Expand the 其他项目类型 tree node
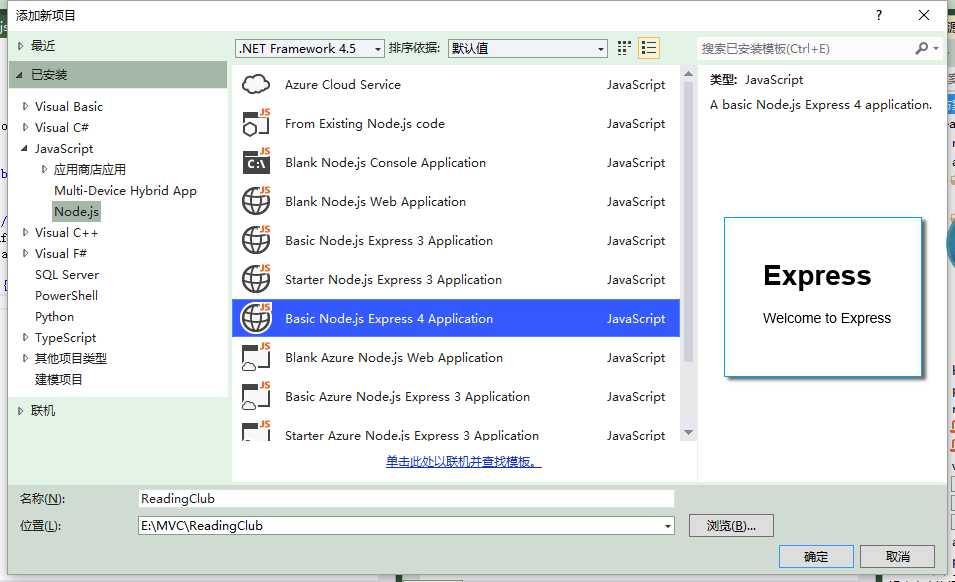 tap(25, 358)
